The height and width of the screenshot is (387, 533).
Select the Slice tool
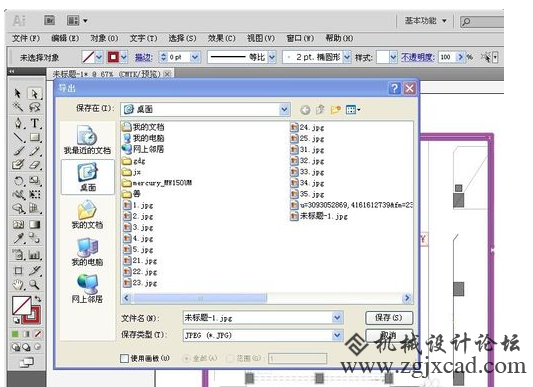tap(35, 270)
